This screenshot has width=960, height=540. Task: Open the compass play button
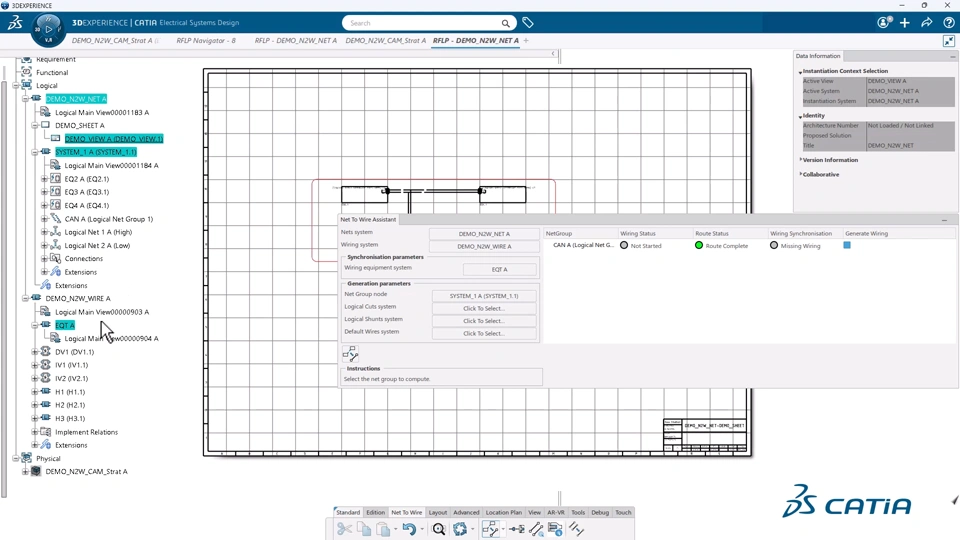pyautogui.click(x=48, y=29)
